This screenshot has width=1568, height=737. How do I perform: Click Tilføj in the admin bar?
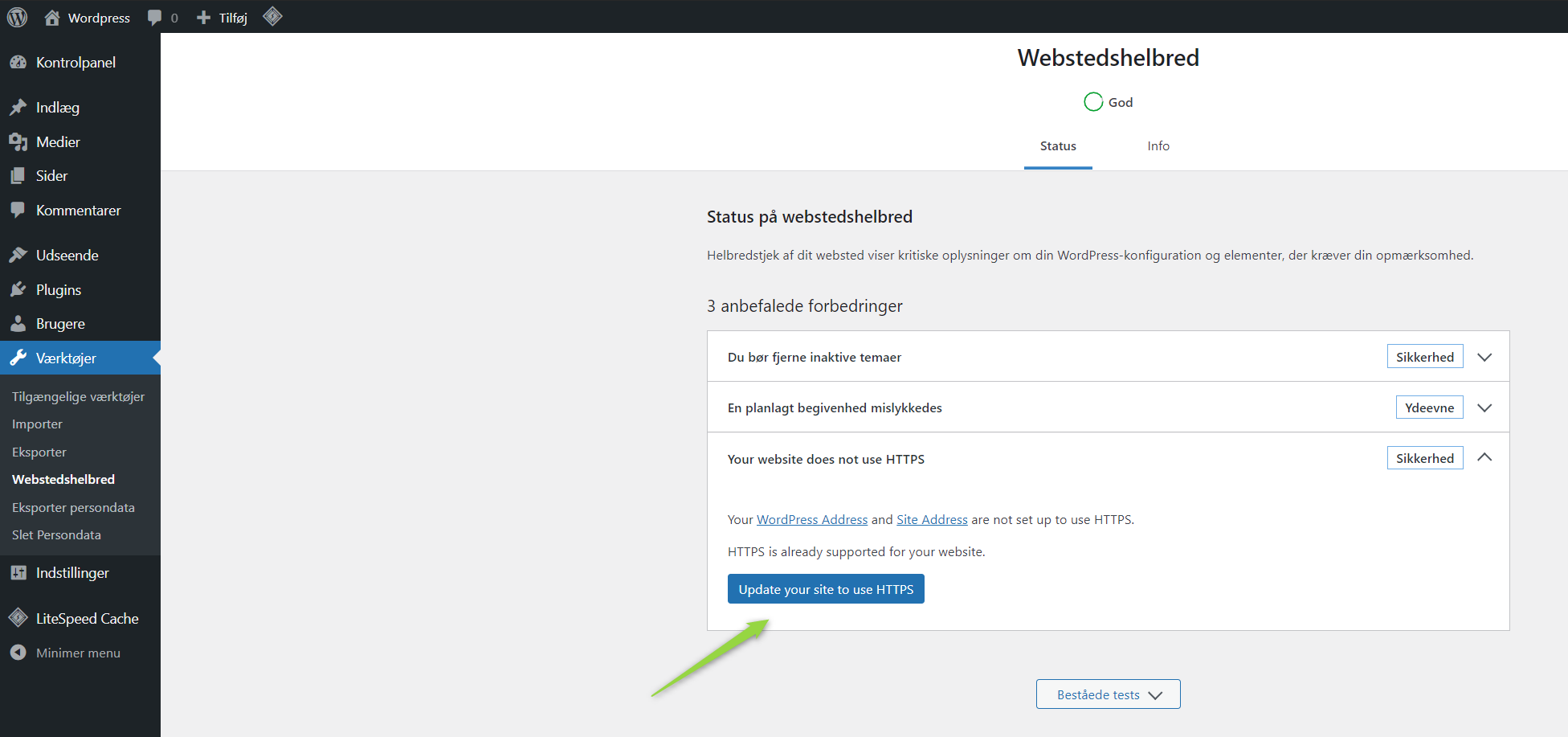point(233,18)
